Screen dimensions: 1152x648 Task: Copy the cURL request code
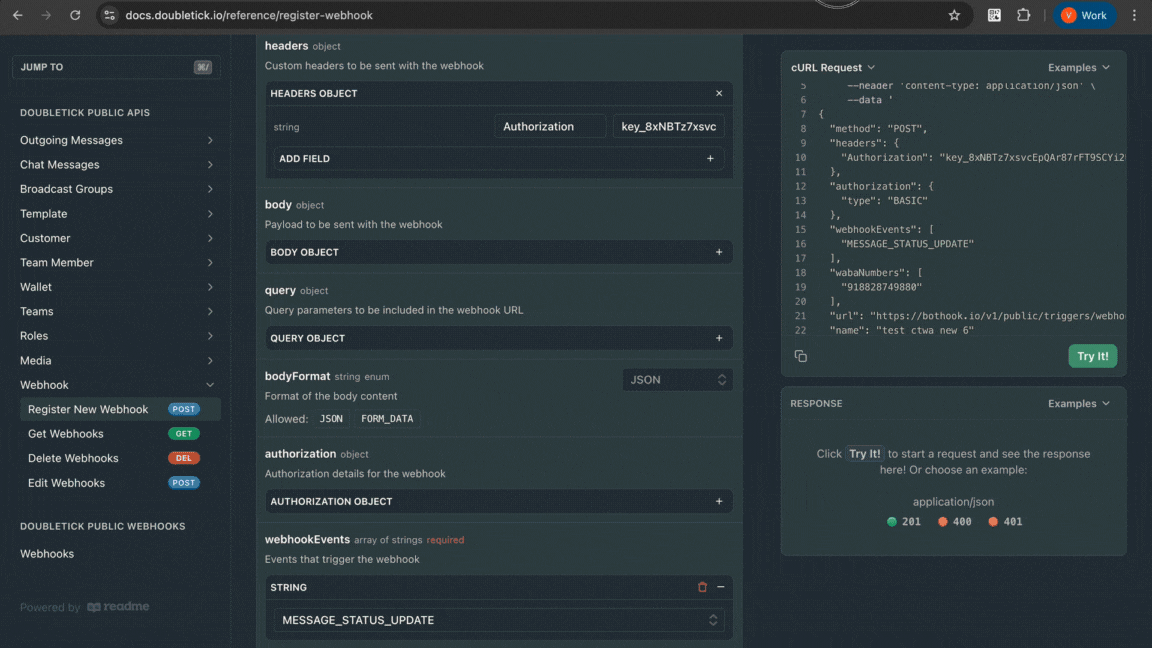pyautogui.click(x=801, y=356)
